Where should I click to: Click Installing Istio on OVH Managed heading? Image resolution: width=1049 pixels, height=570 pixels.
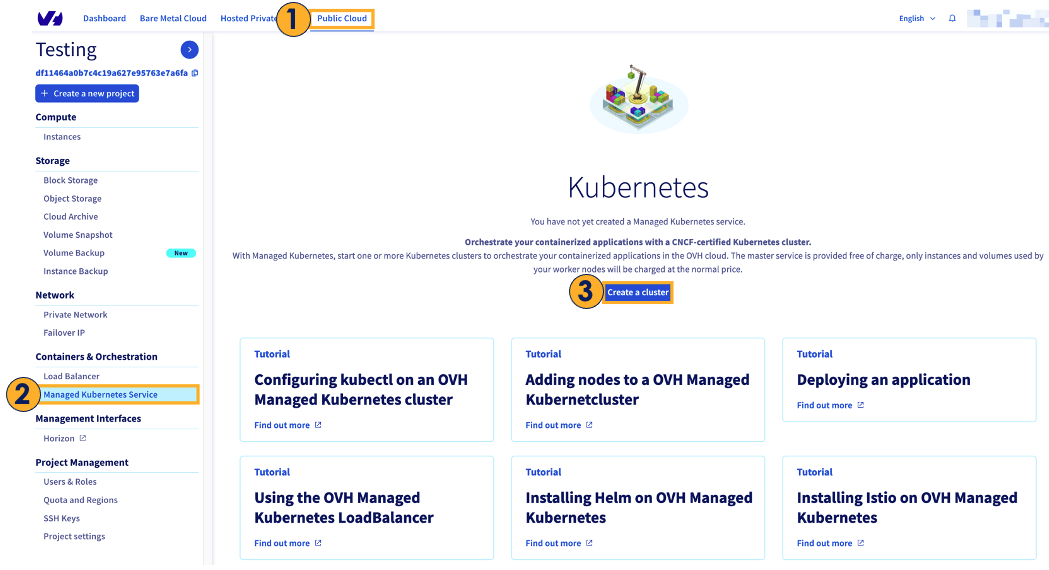907,508
